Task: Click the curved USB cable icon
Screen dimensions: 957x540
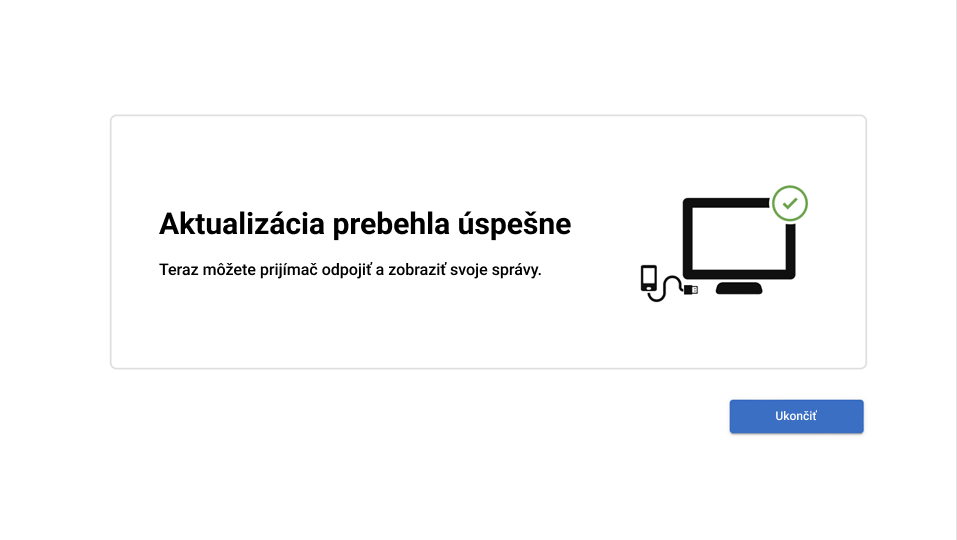Action: pyautogui.click(x=667, y=289)
